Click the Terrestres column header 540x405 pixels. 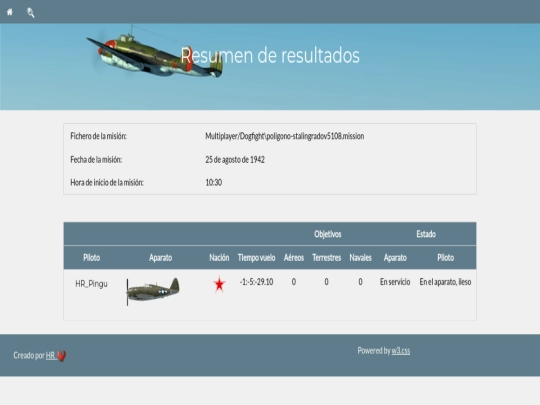[x=326, y=258]
